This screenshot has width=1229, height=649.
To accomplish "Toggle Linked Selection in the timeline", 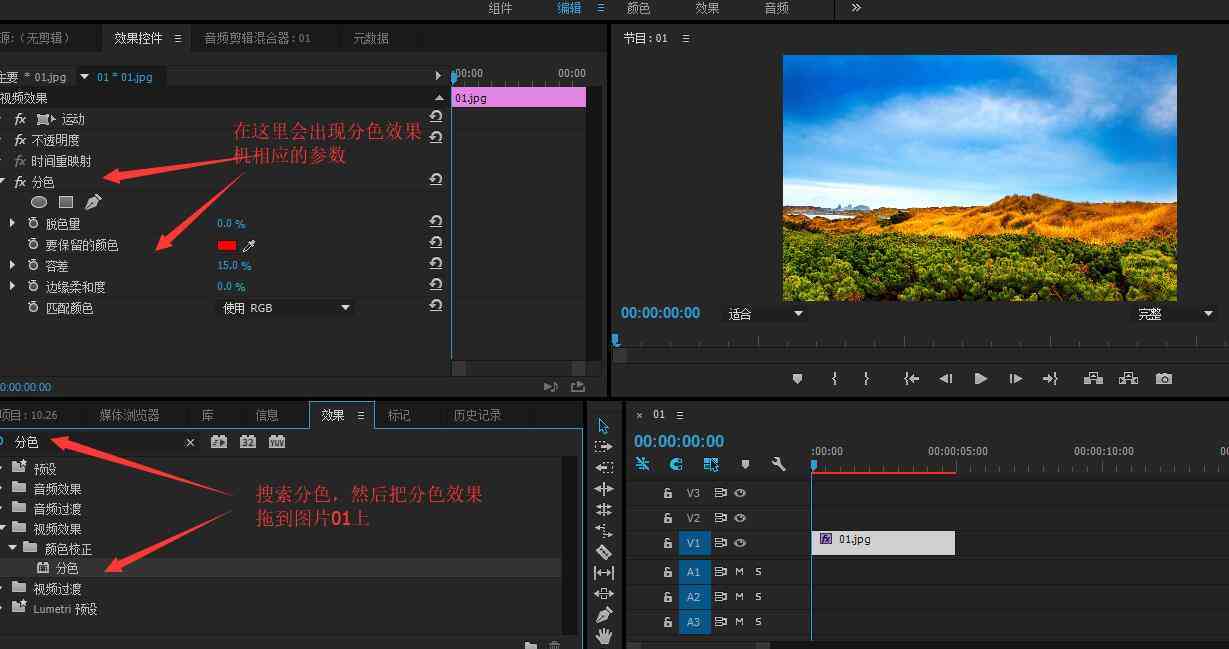I will coord(711,464).
